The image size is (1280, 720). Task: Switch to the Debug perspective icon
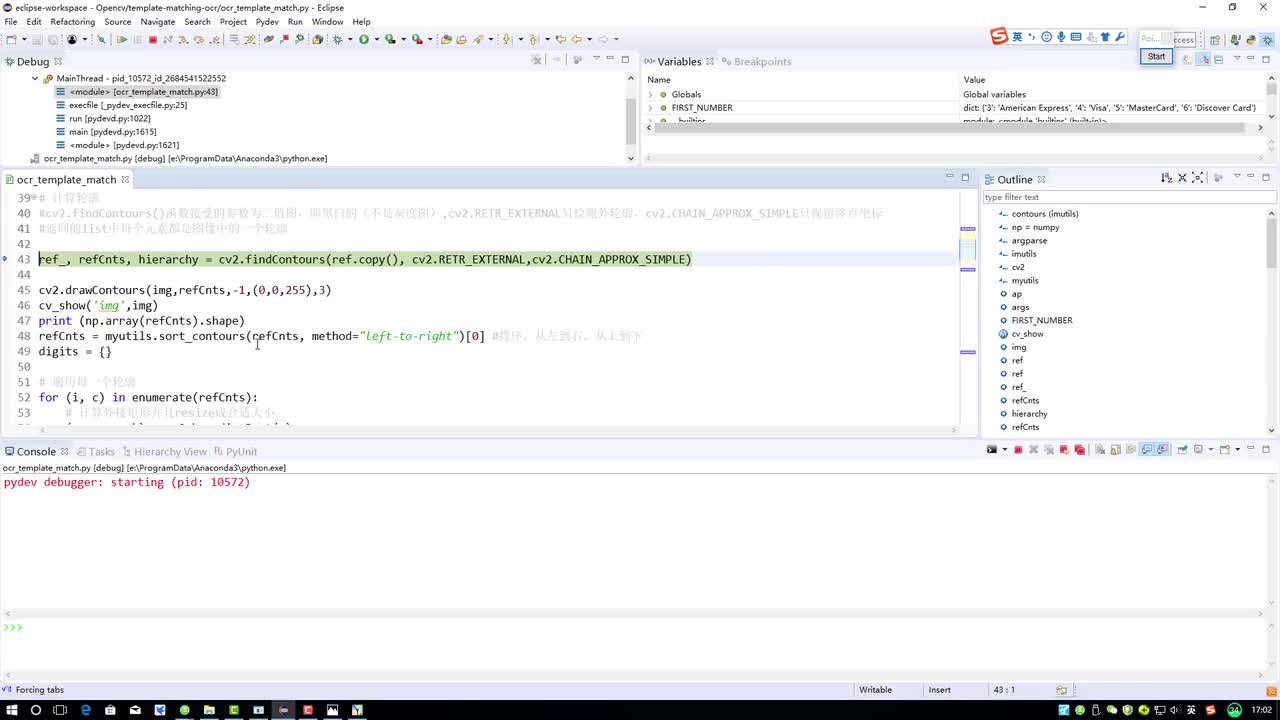[x=1266, y=40]
